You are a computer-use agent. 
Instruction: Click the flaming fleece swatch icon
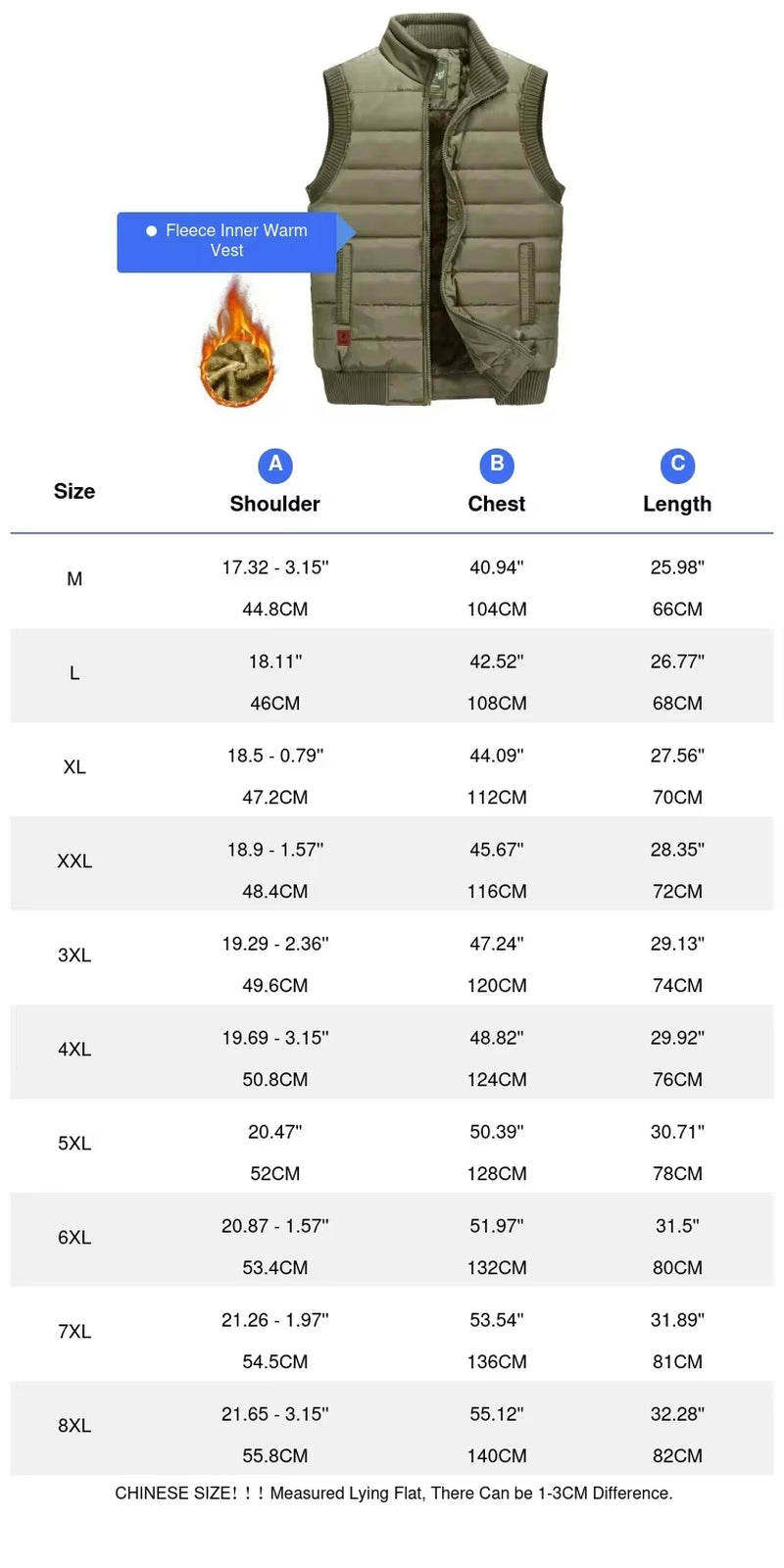pyautogui.click(x=236, y=345)
